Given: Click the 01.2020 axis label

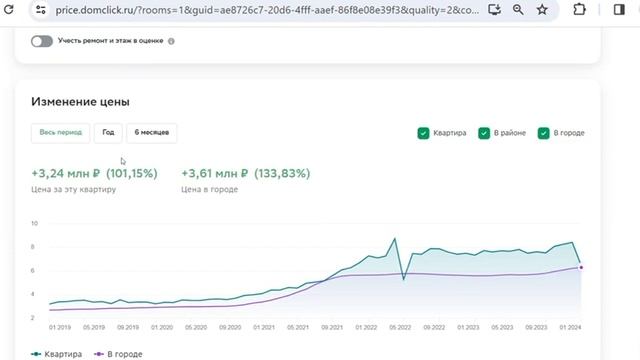Looking at the screenshot, I should [162, 327].
